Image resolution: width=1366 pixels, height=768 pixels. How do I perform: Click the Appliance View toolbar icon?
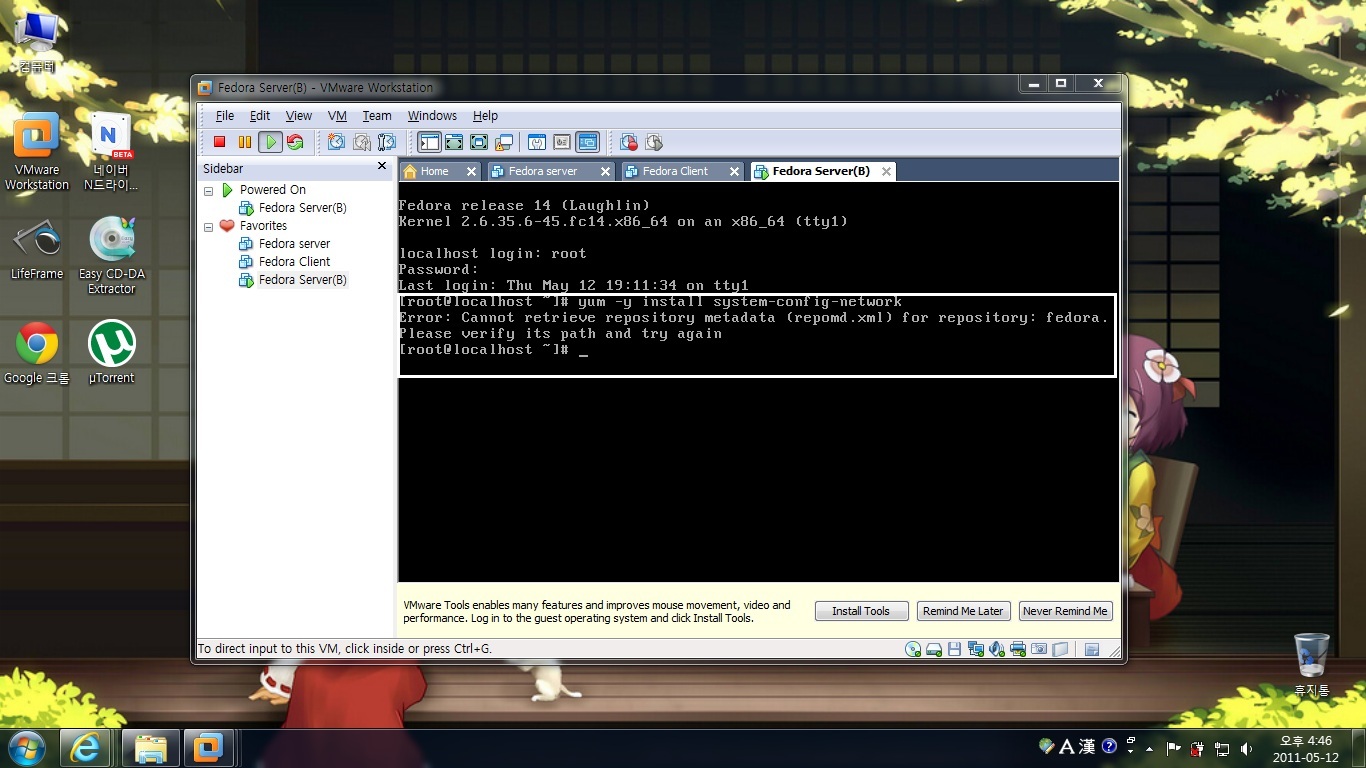click(562, 142)
